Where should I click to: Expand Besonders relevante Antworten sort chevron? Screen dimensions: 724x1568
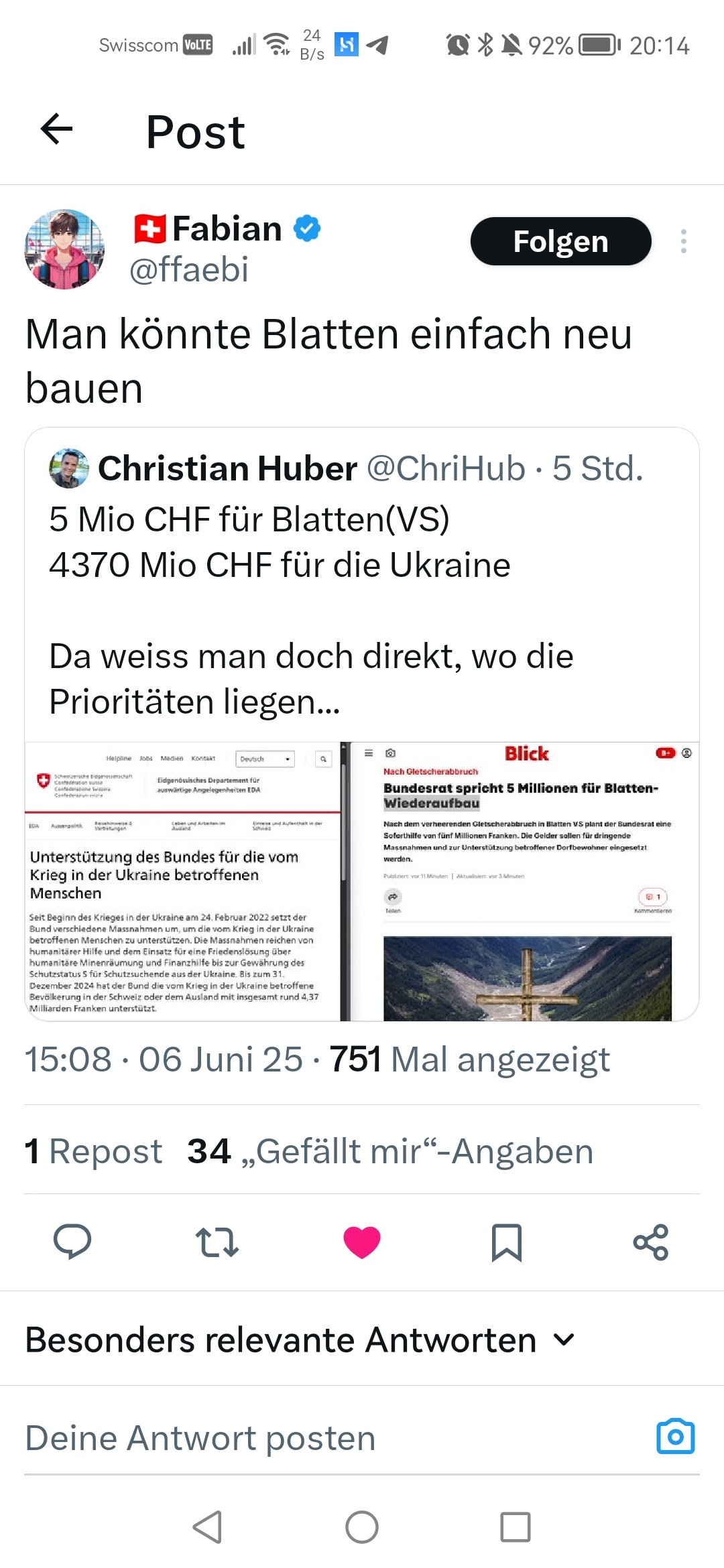564,1340
